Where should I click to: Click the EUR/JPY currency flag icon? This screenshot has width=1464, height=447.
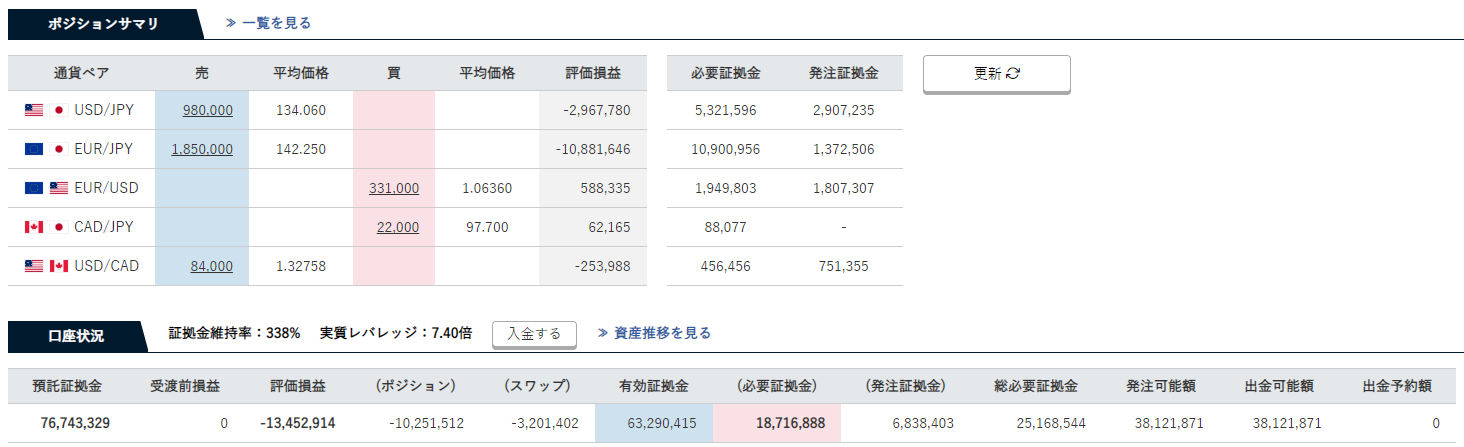point(45,149)
